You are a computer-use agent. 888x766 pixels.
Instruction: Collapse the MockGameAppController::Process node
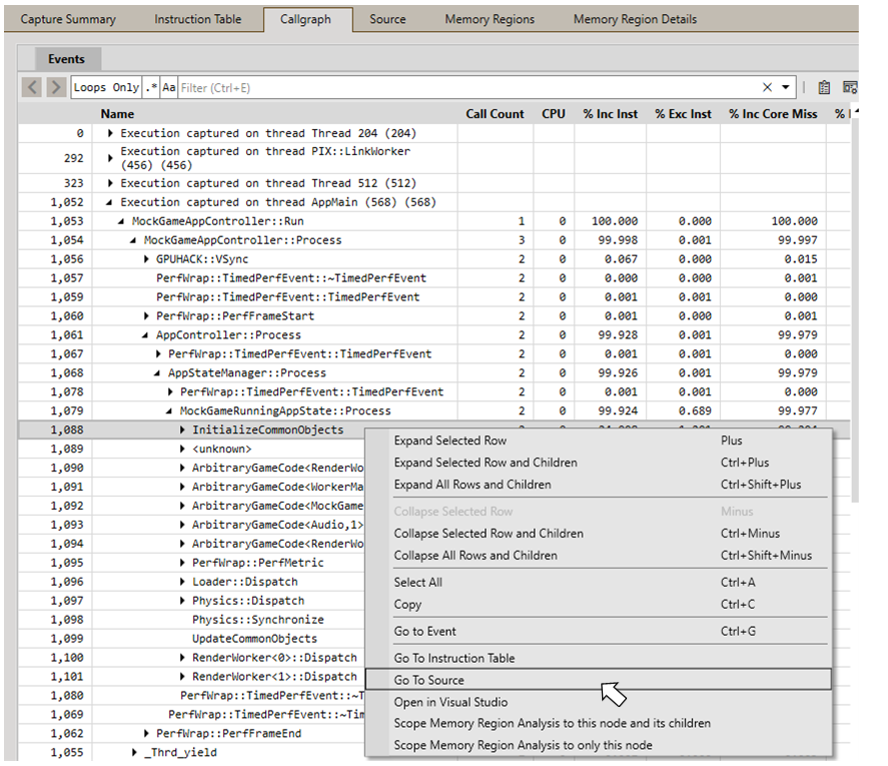point(133,241)
